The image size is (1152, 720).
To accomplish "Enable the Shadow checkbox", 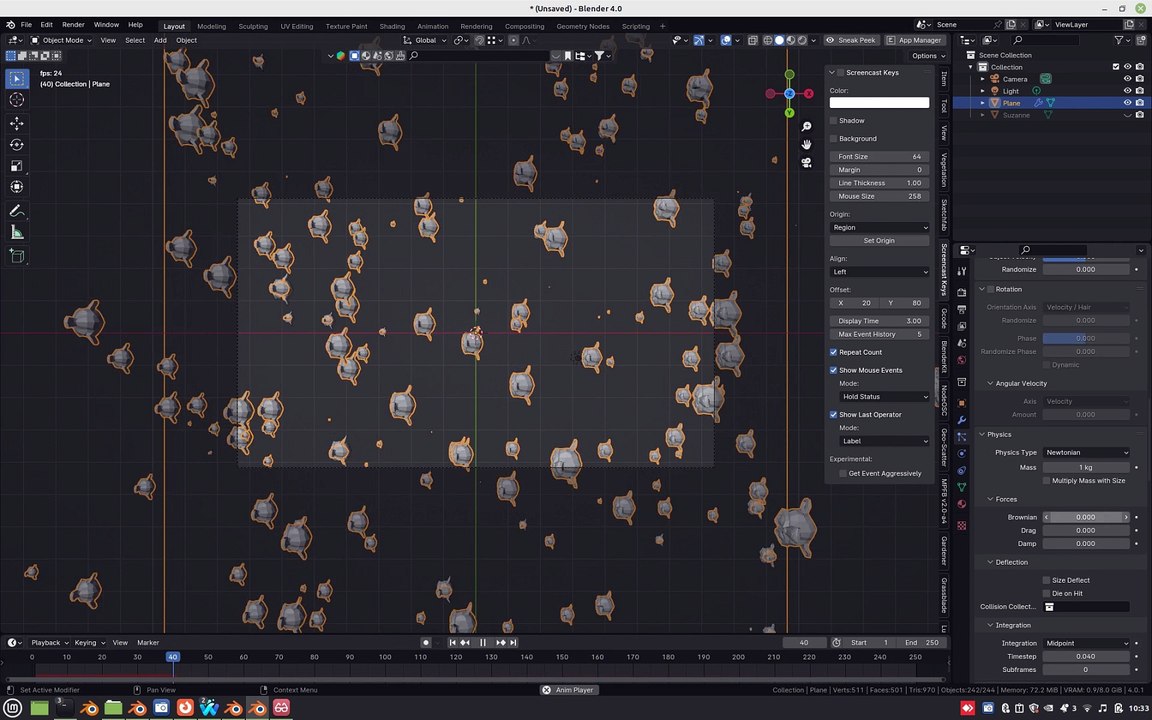I will coord(834,120).
